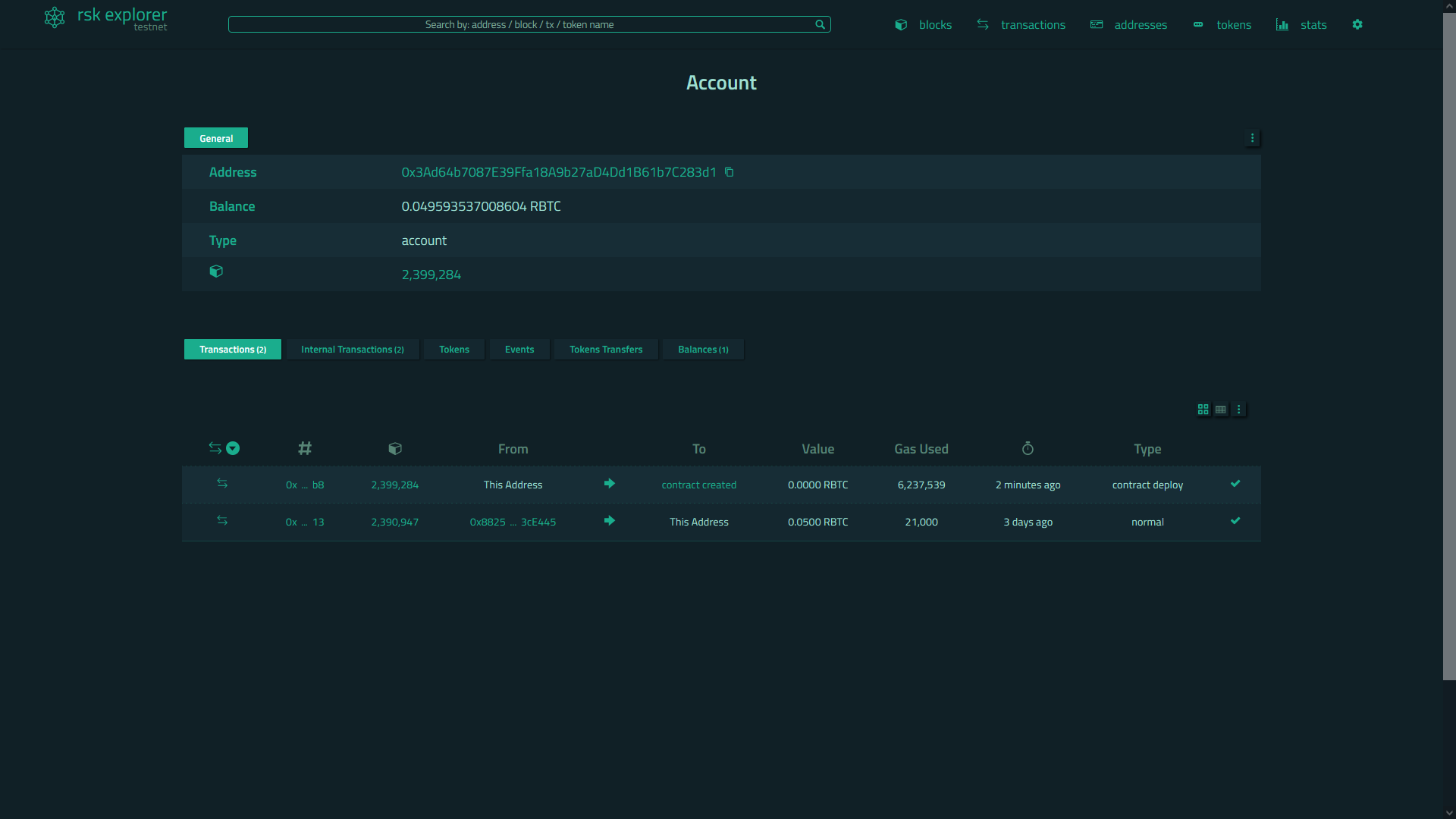The height and width of the screenshot is (819, 1456).
Task: Switch the transactions list to grid view
Action: (1203, 409)
